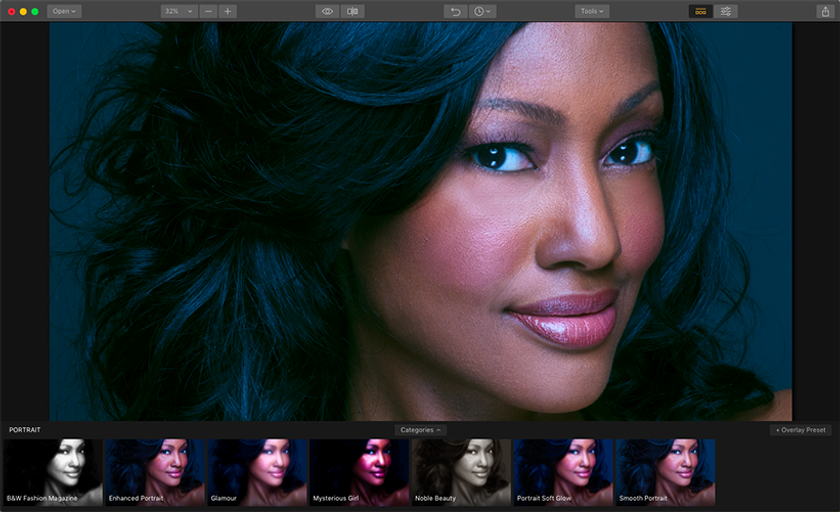Undo the last edit

[x=455, y=11]
